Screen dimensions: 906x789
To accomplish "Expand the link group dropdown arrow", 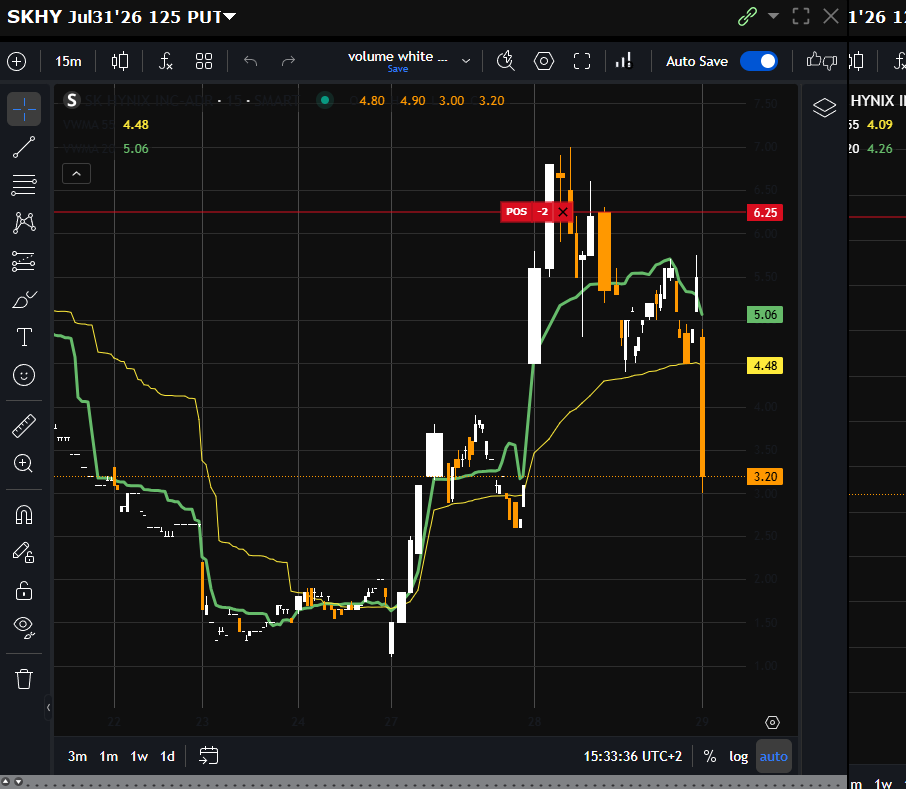I will coord(773,16).
